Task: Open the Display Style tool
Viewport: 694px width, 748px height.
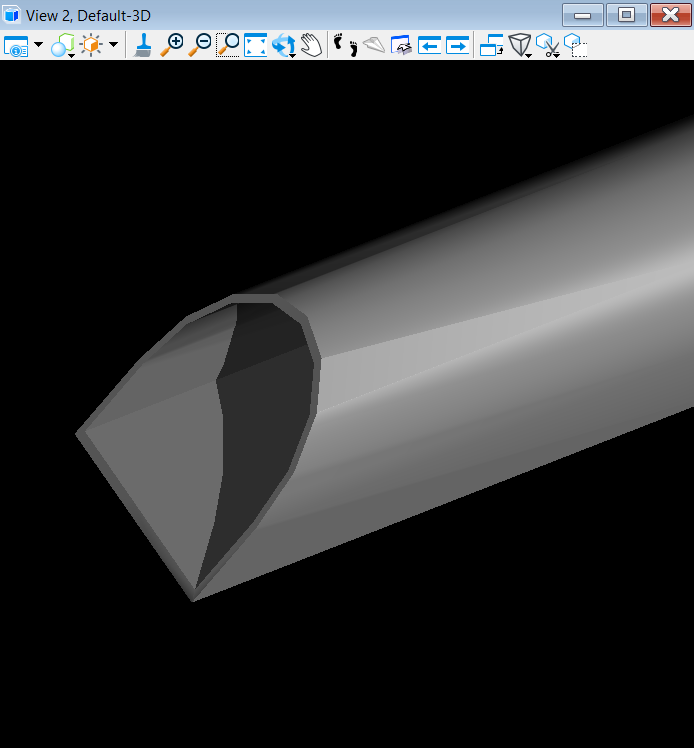Action: (63, 45)
